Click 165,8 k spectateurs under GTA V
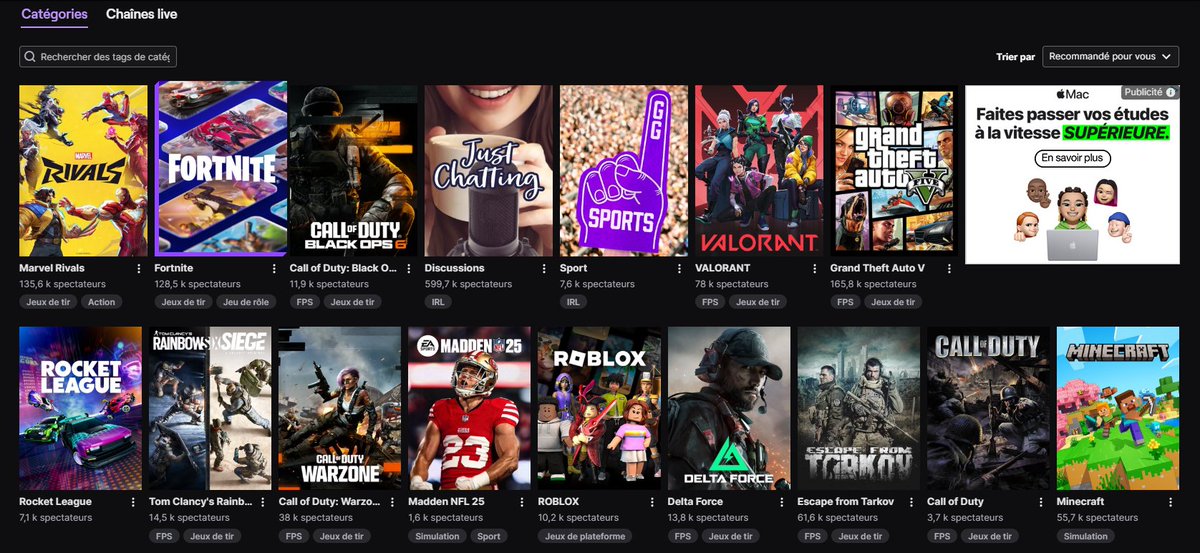 click(x=873, y=284)
